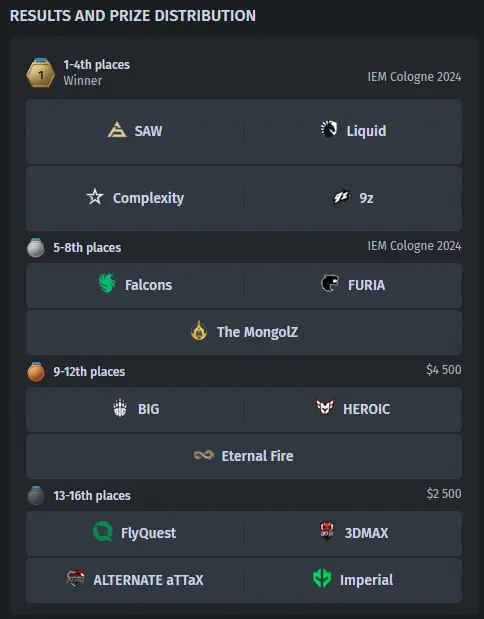Click the SAW team logo icon
The height and width of the screenshot is (619, 484).
[117, 130]
